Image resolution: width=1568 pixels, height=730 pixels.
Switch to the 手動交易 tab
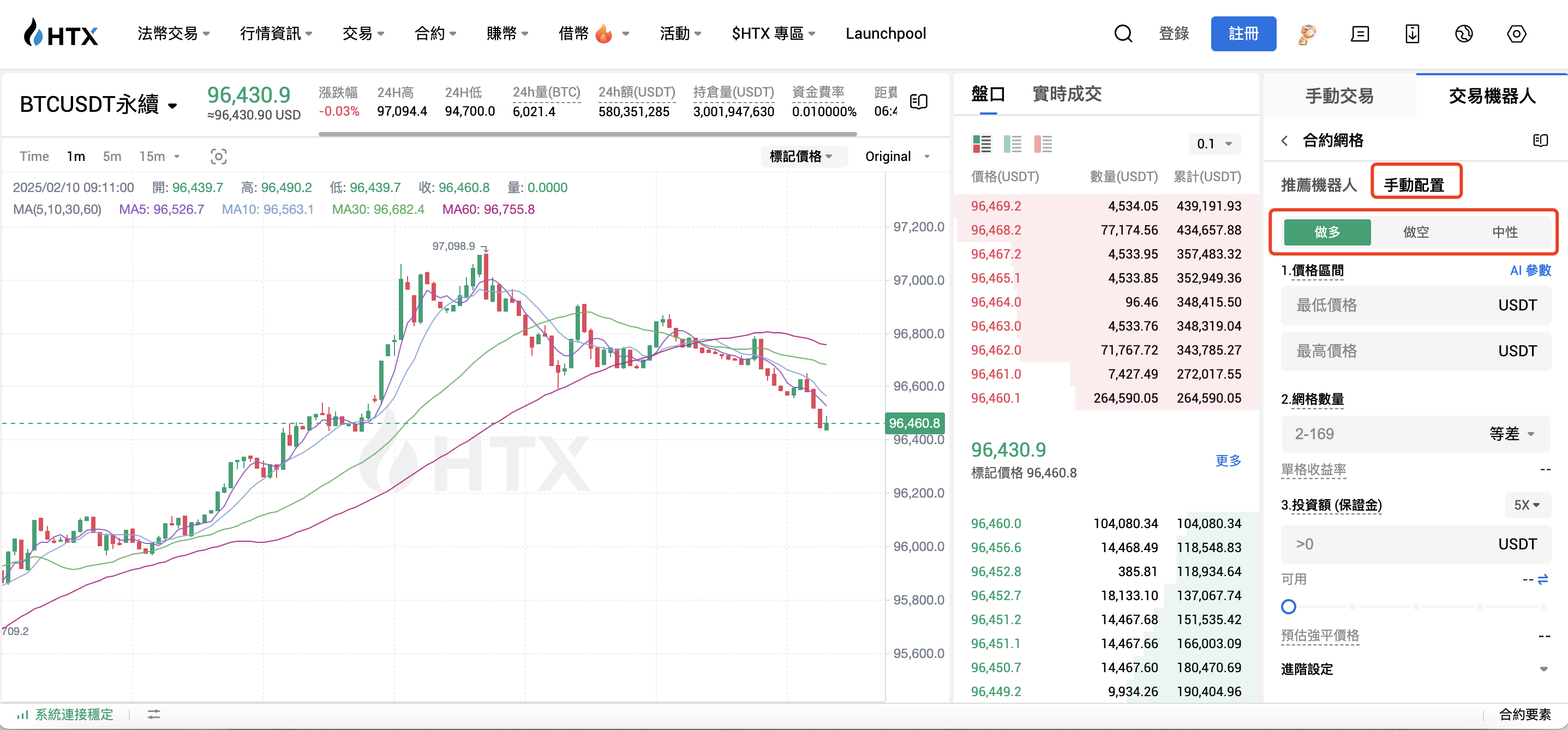point(1340,95)
